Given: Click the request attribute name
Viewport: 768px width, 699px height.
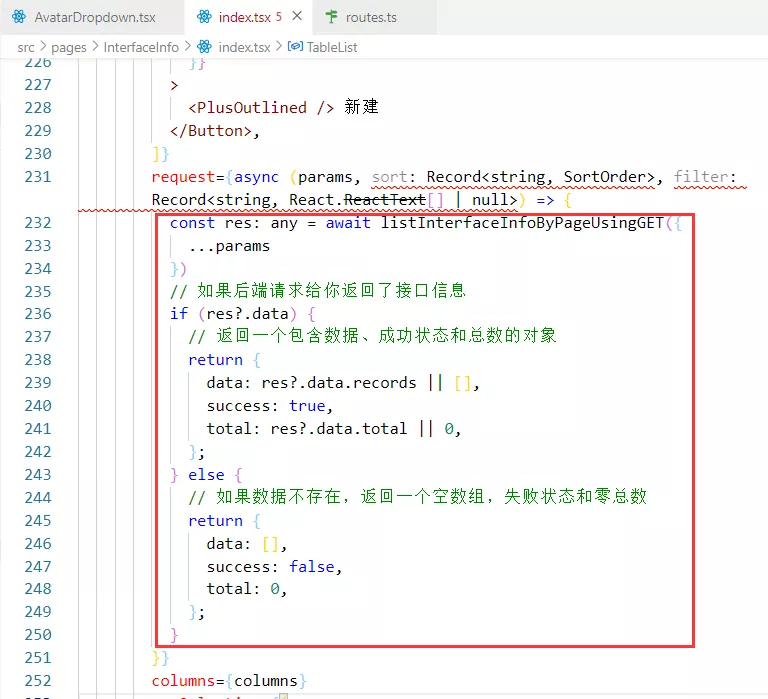Looking at the screenshot, I should pyautogui.click(x=183, y=176).
